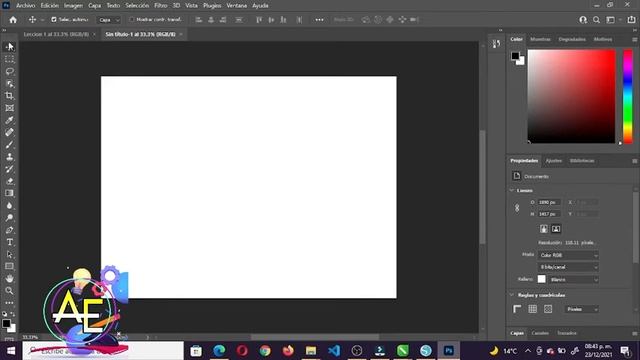The height and width of the screenshot is (360, 640).
Task: Select the Lasso tool
Action: (9, 71)
